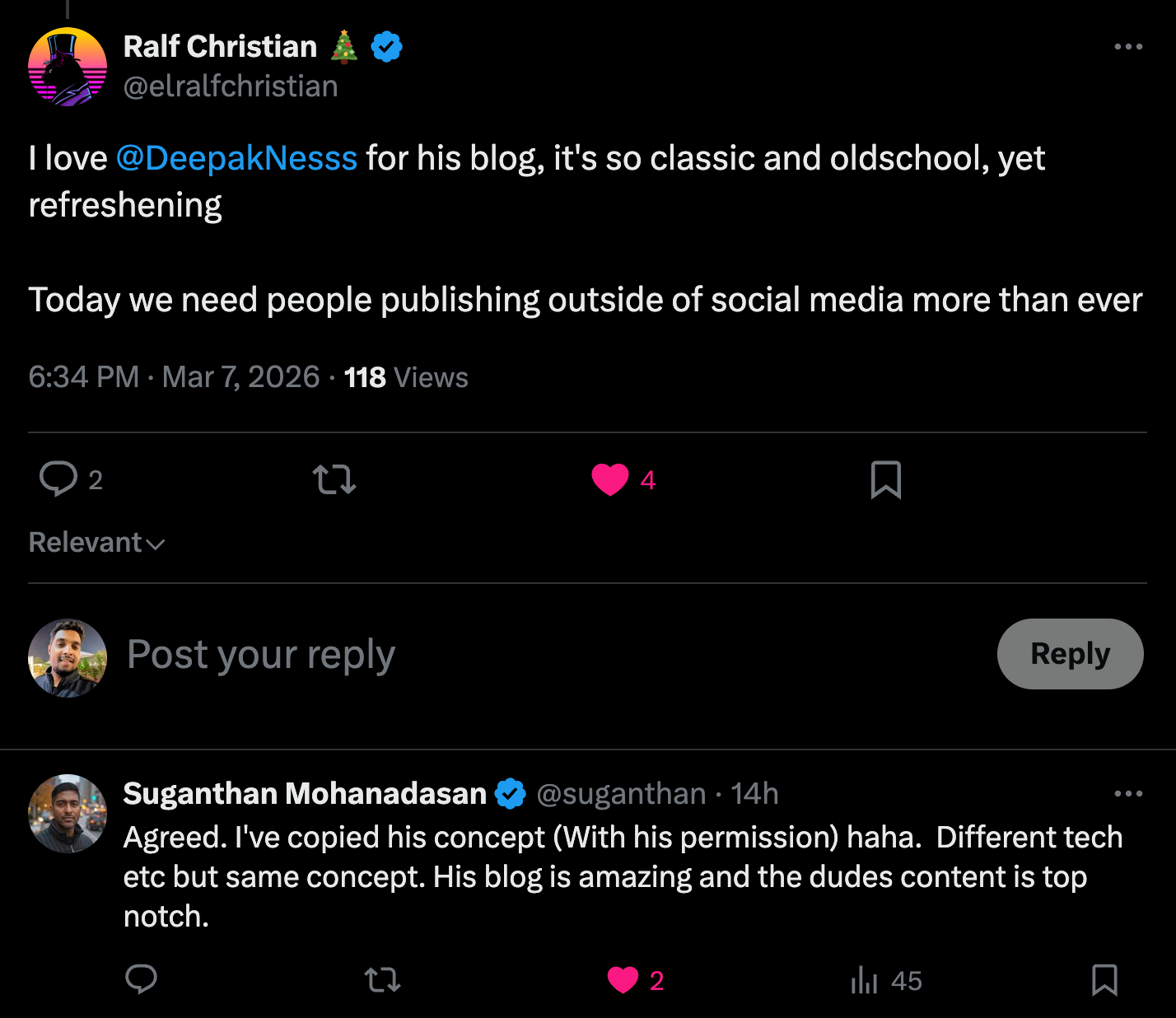Reply to Suganthan's comment
The image size is (1176, 1018).
141,979
